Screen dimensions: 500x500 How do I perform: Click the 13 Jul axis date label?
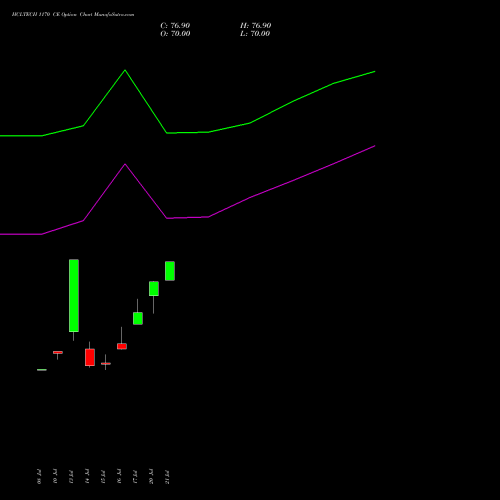[x=71, y=477]
